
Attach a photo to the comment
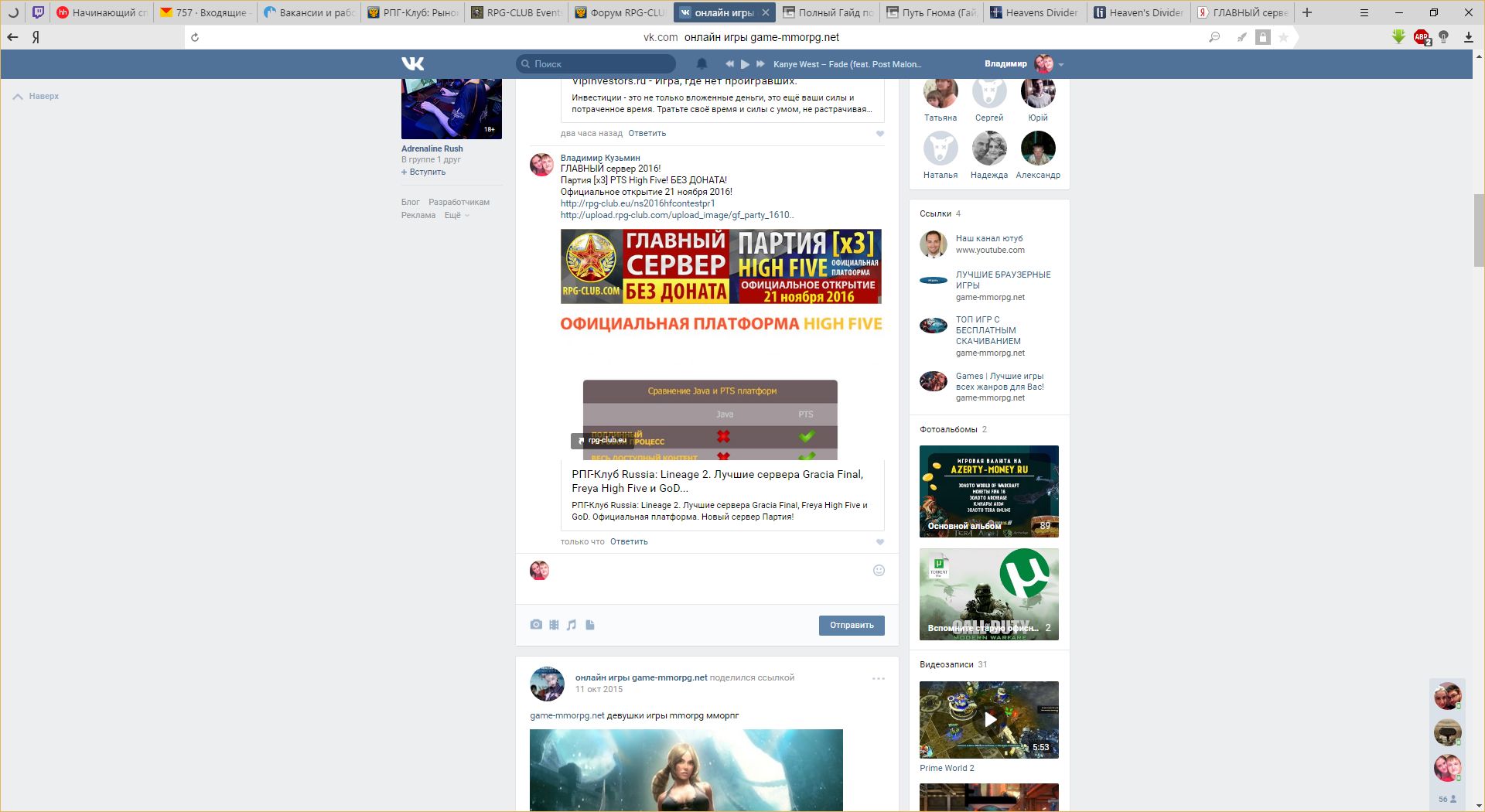click(x=536, y=625)
